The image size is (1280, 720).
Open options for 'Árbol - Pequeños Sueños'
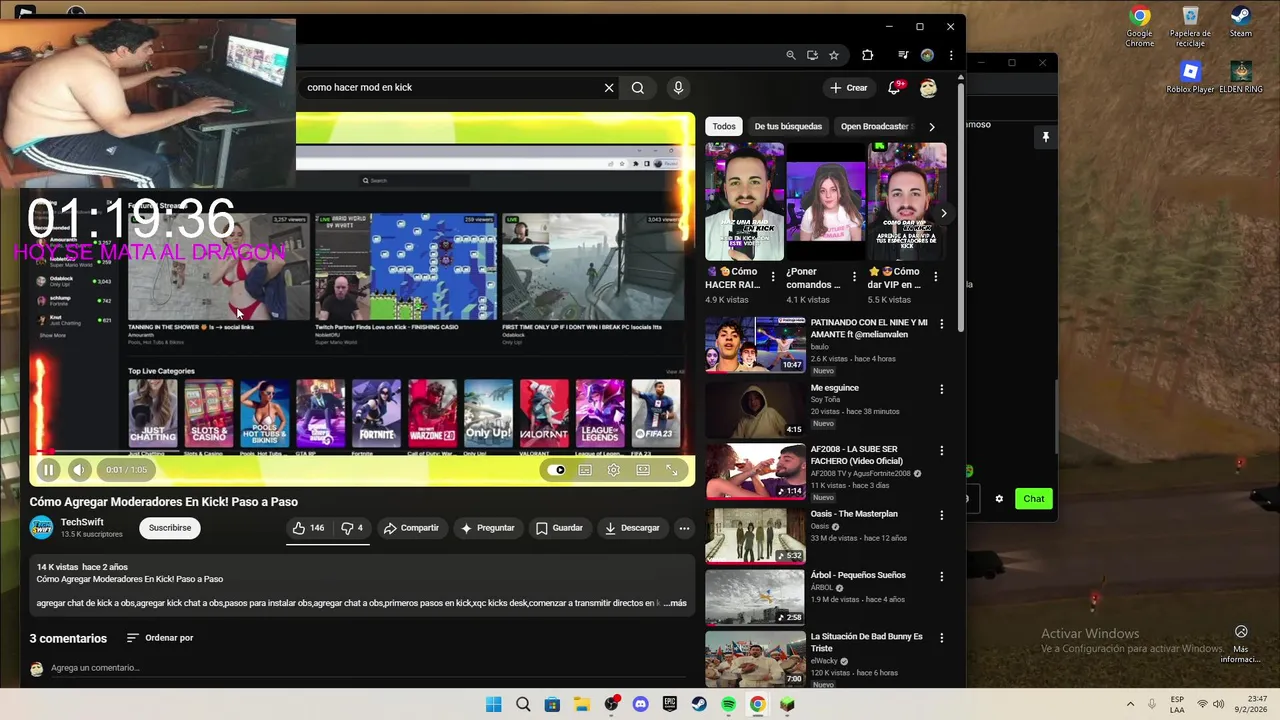click(x=941, y=577)
